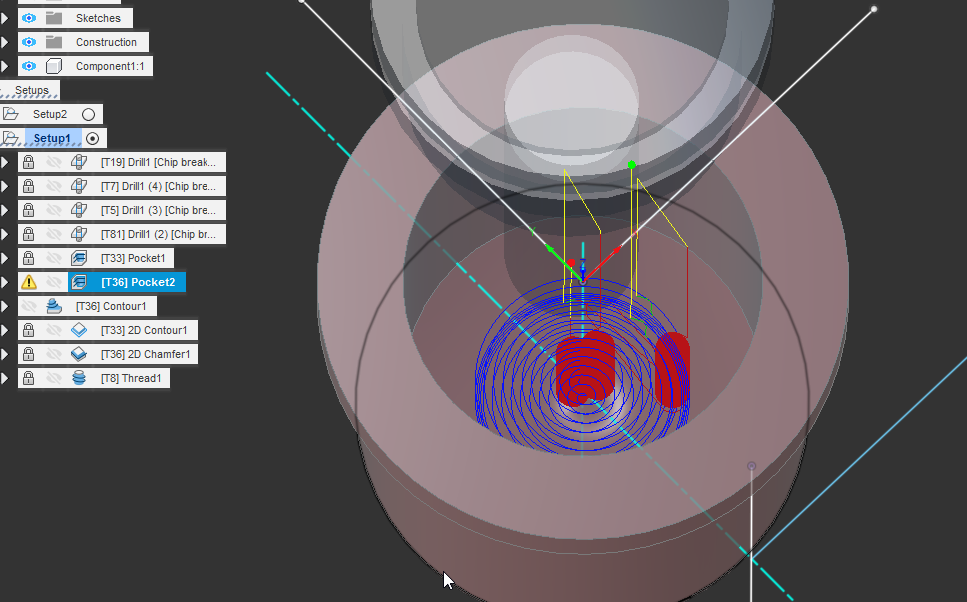The width and height of the screenshot is (967, 602).
Task: Expand the [T19] Drill1 operation
Action: tap(6, 161)
